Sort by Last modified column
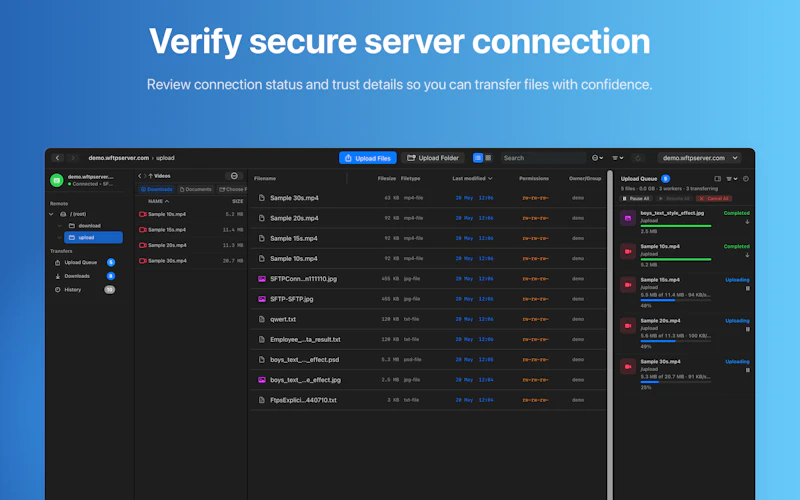 [x=472, y=179]
